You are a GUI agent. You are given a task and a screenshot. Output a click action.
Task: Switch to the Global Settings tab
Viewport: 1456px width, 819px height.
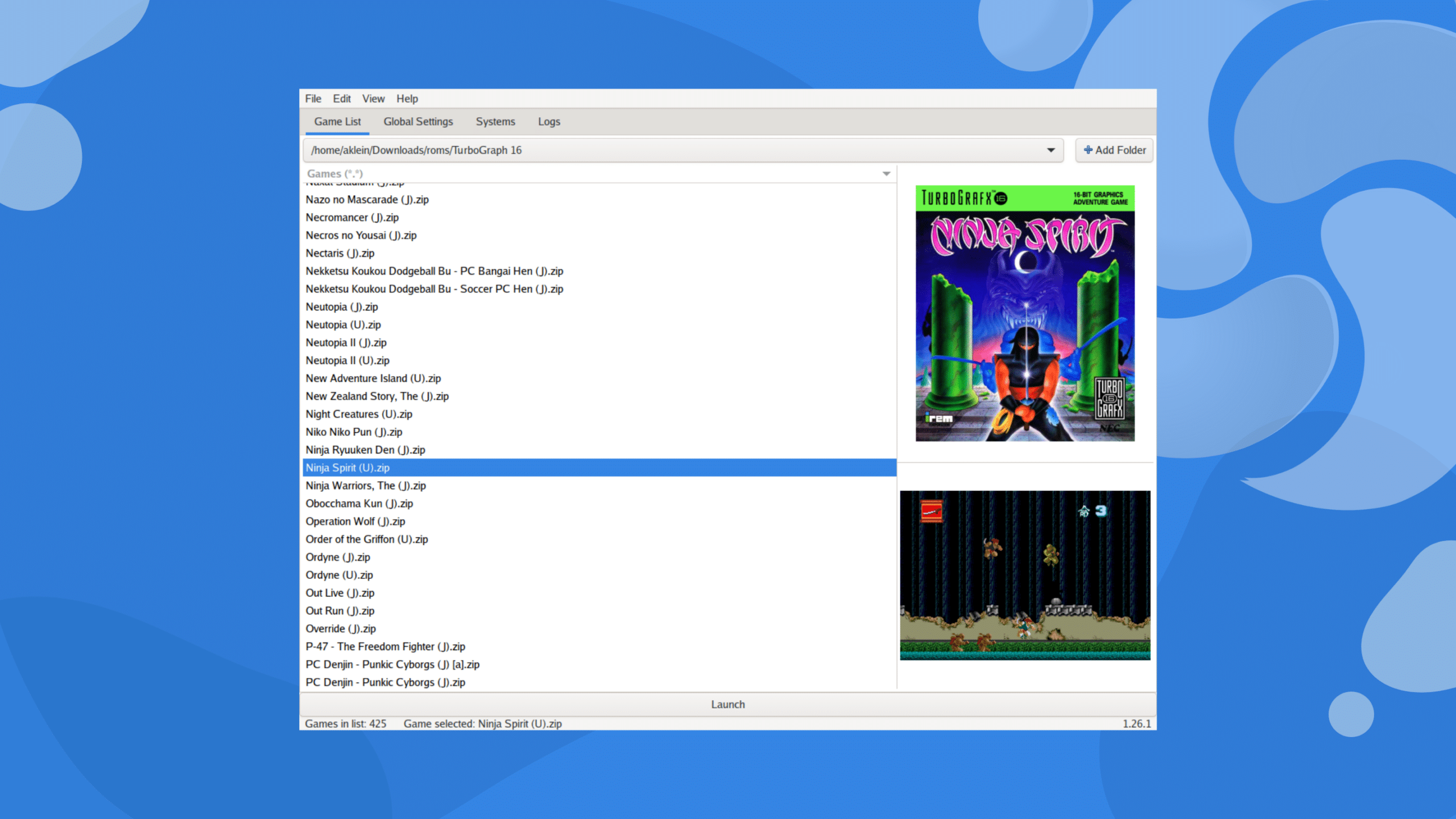(x=418, y=122)
